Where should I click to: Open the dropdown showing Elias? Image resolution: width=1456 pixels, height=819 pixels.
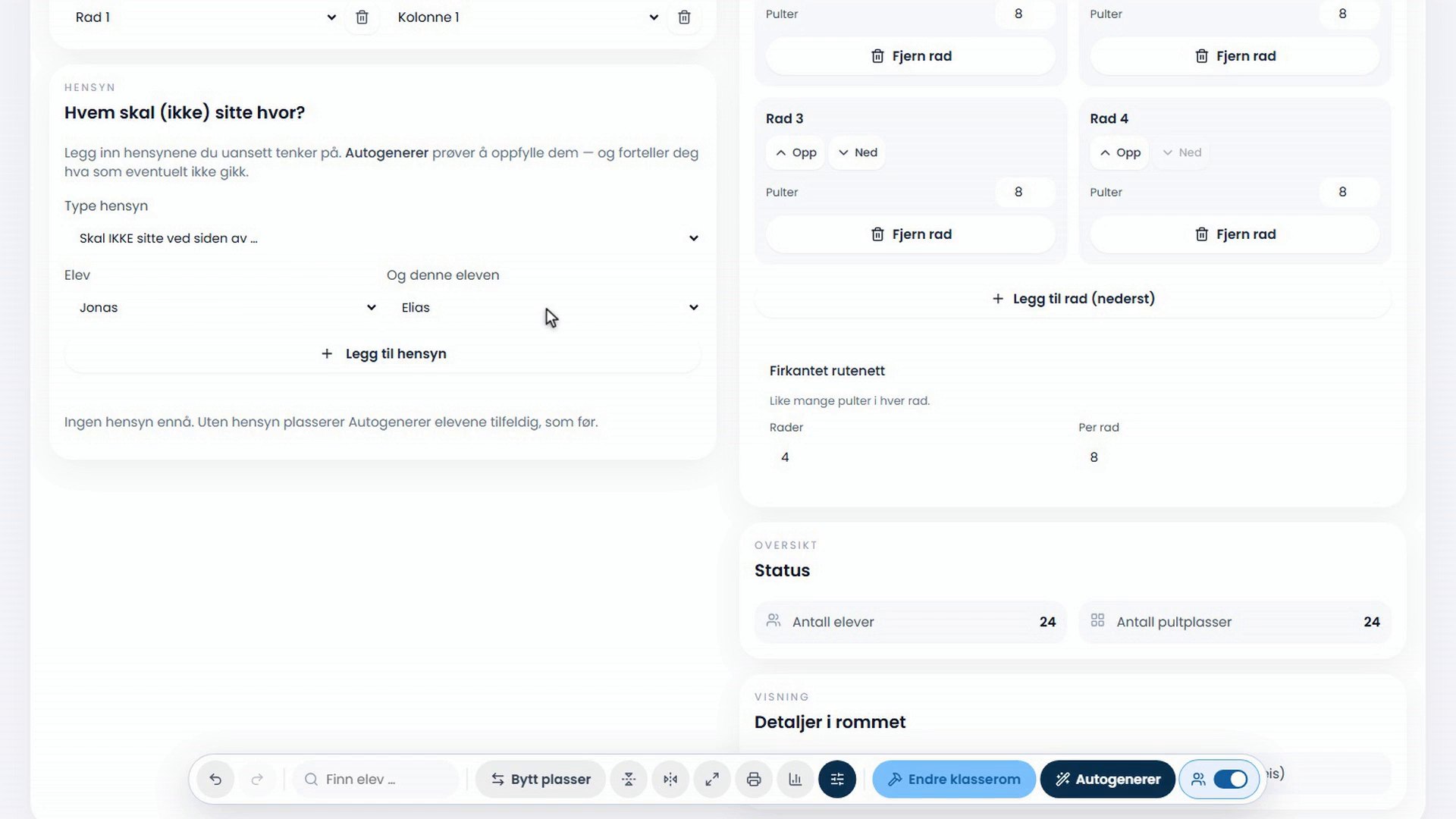[x=544, y=307]
